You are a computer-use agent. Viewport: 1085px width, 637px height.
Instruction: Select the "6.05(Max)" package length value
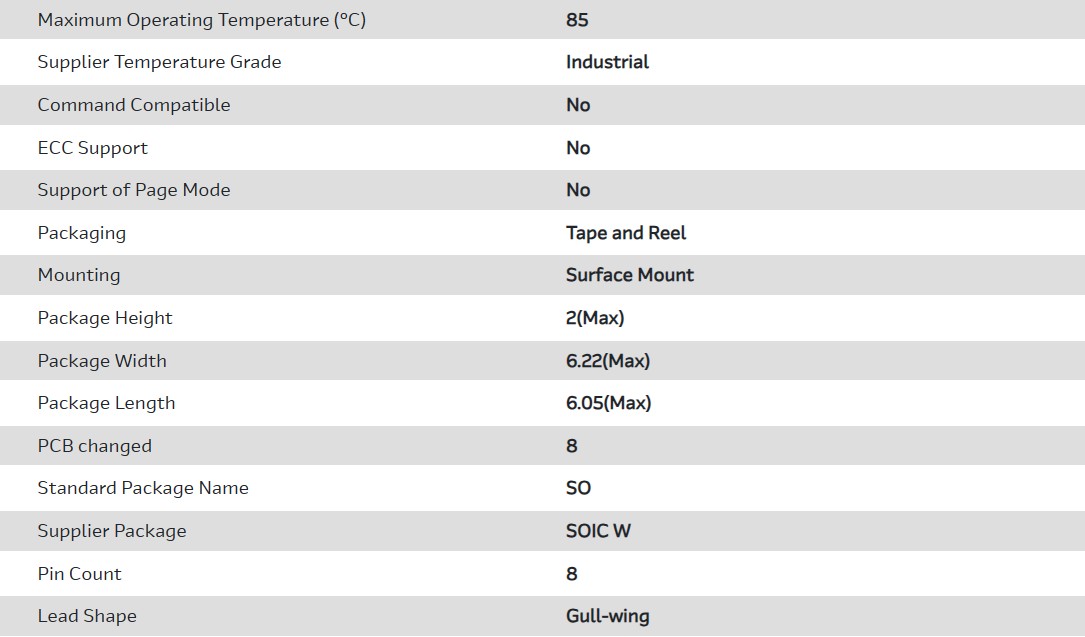pos(608,403)
